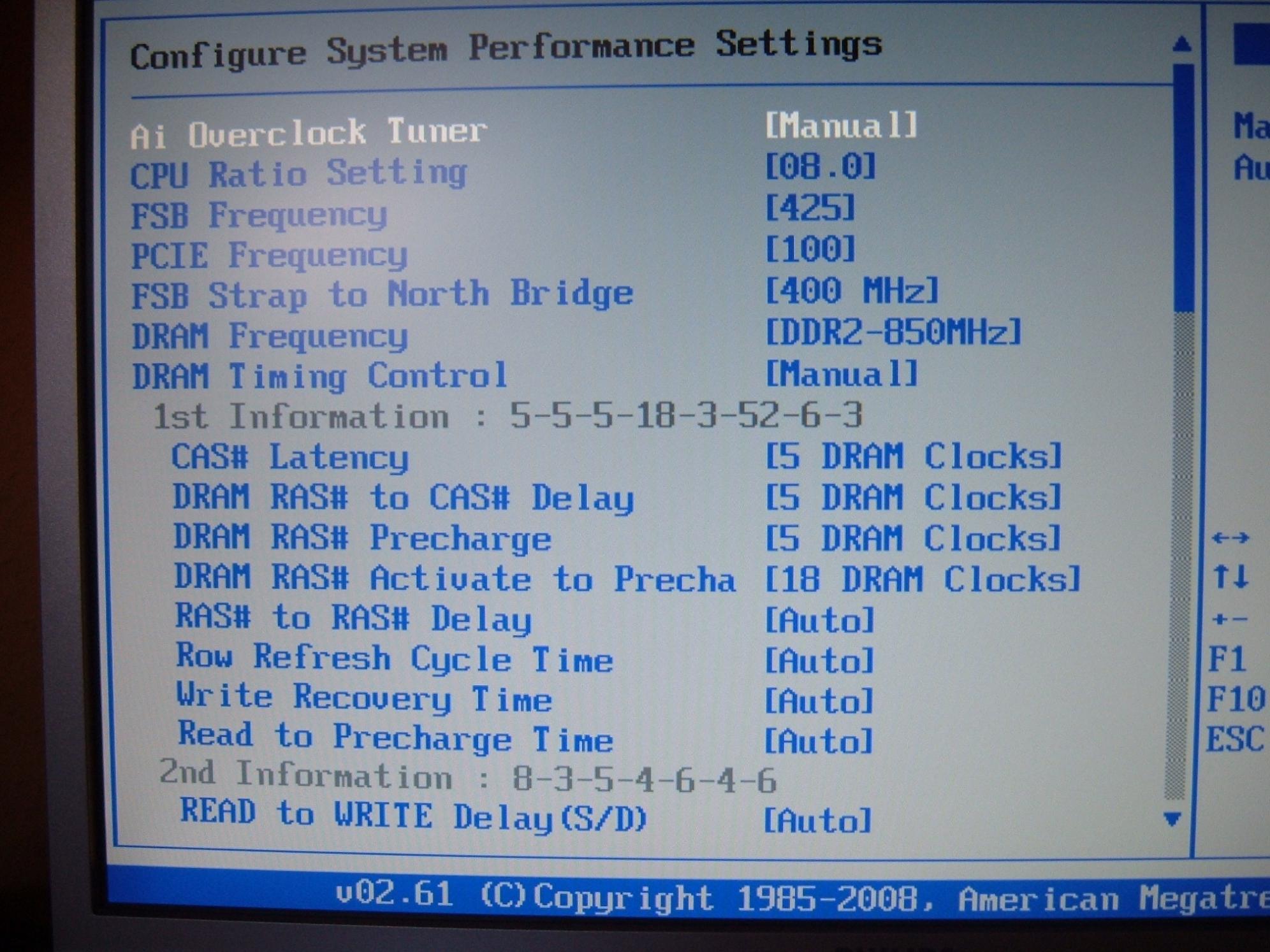1270x952 pixels.
Task: Select the CAS# Latency 5 DRAM Clocks value
Action: tap(913, 457)
